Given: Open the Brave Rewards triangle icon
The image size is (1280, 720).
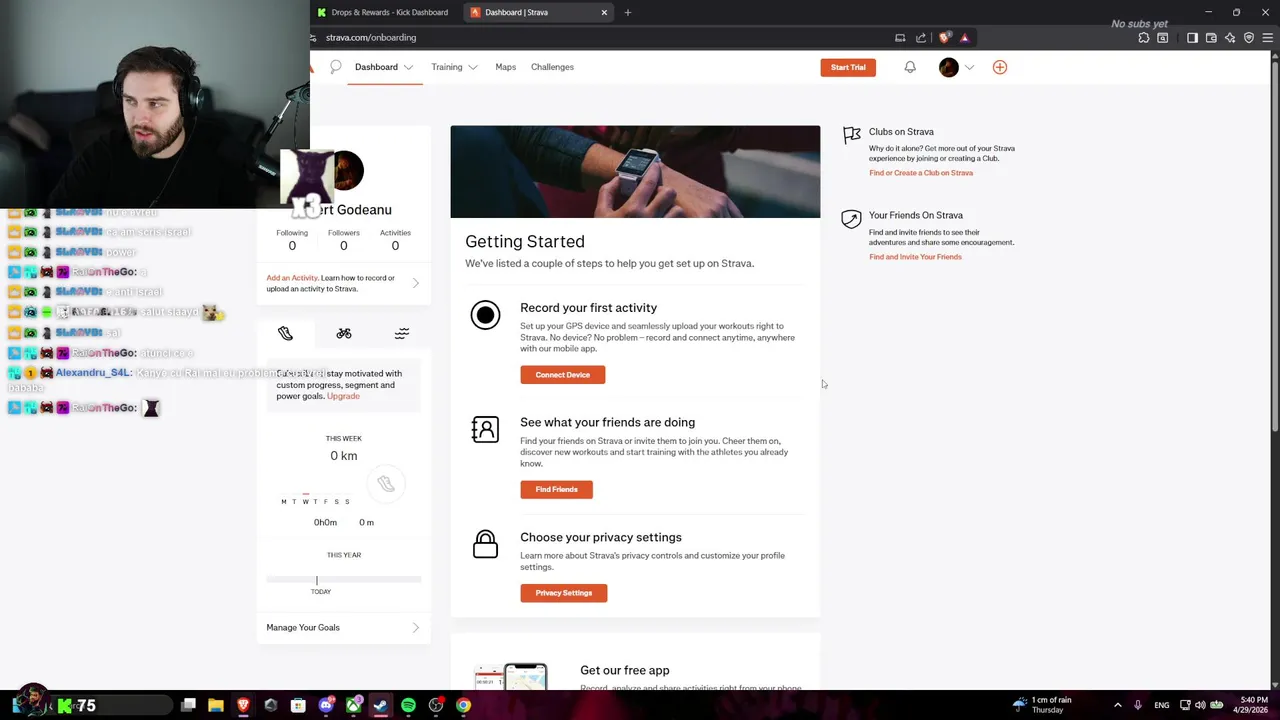Looking at the screenshot, I should coord(964,38).
